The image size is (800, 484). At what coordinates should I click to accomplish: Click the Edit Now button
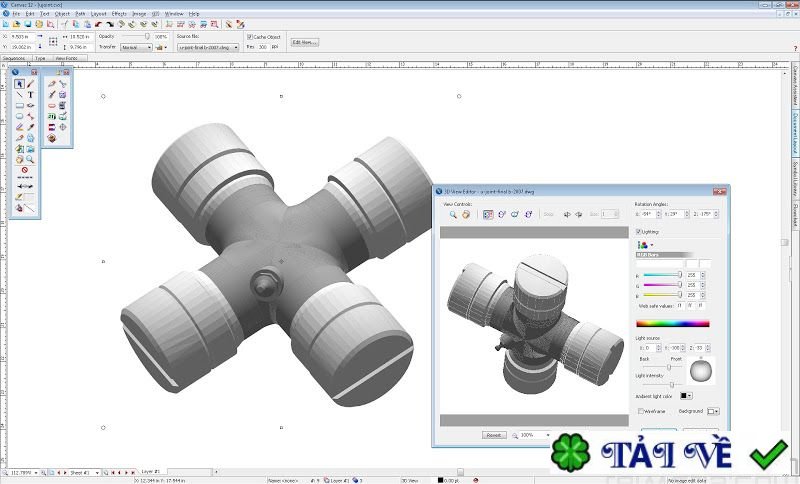coord(304,42)
